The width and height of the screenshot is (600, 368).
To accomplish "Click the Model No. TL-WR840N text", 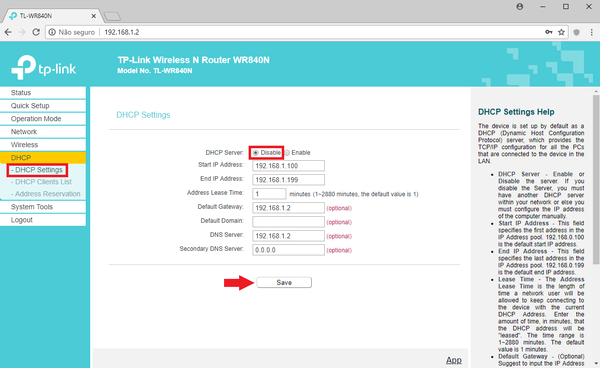I will (x=155, y=71).
